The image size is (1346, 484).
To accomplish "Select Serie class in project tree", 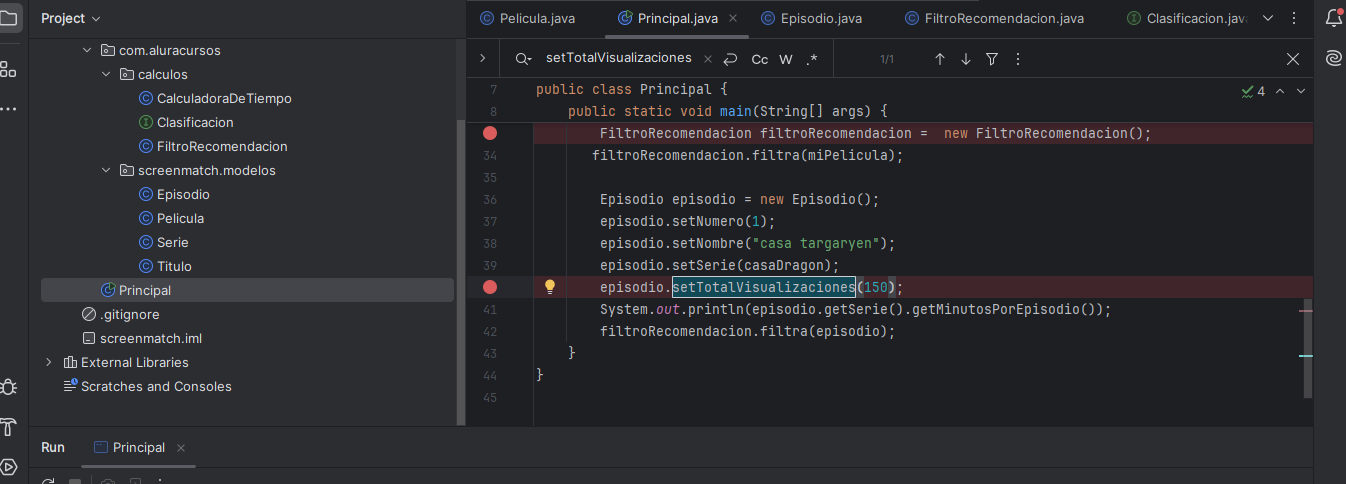I will pyautogui.click(x=172, y=242).
